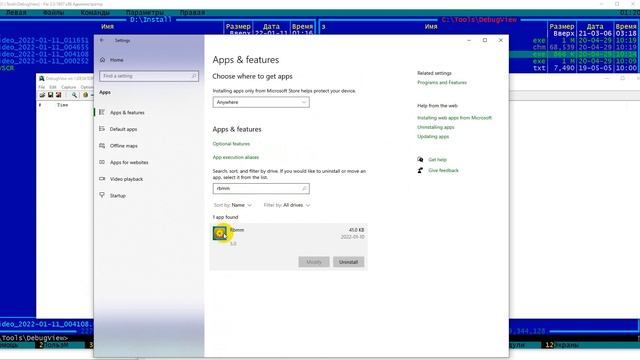Click the Give feedback person icon
640x360 pixels.
tap(420, 171)
